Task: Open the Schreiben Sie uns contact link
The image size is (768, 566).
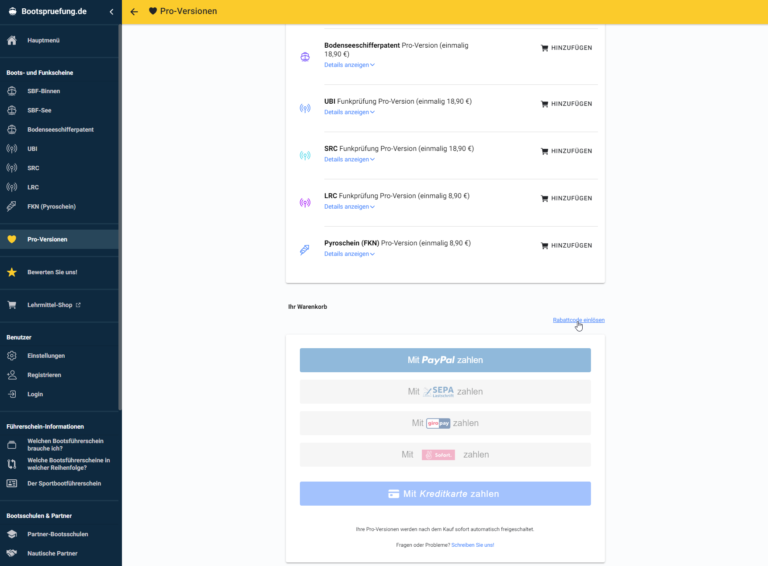Action: (x=472, y=545)
